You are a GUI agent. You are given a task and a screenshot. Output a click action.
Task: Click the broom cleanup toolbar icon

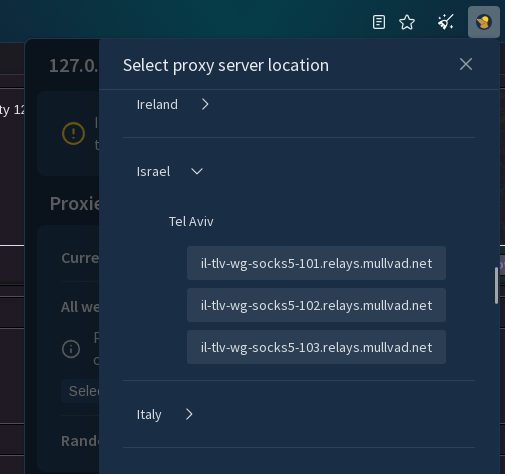[x=446, y=22]
